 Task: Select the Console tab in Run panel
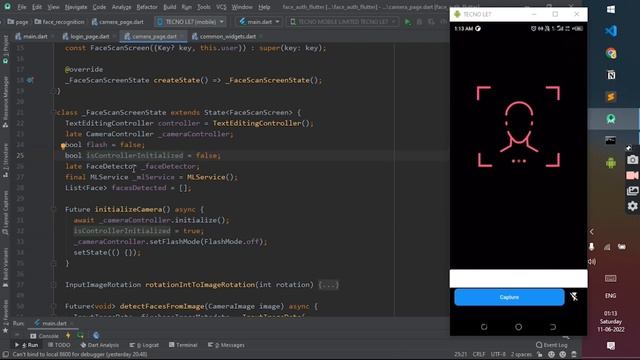coord(44,336)
